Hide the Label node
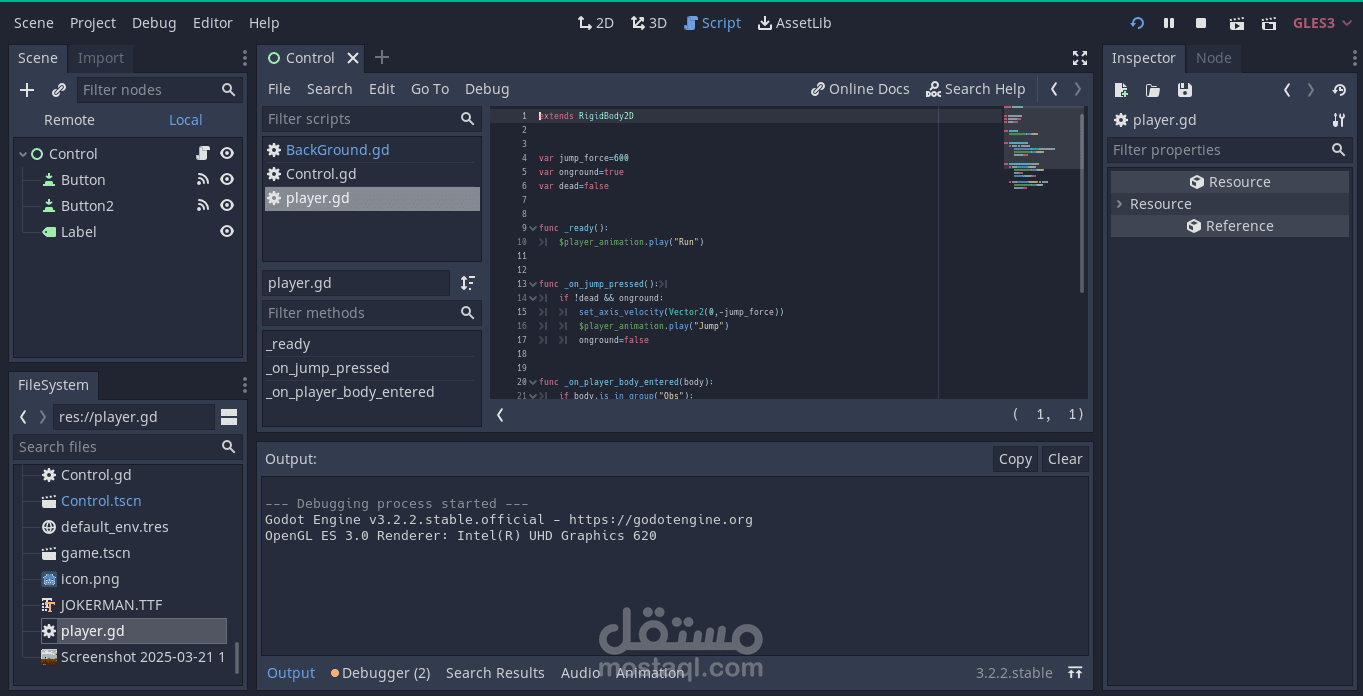Screen dimensions: 1363x696 (227, 232)
